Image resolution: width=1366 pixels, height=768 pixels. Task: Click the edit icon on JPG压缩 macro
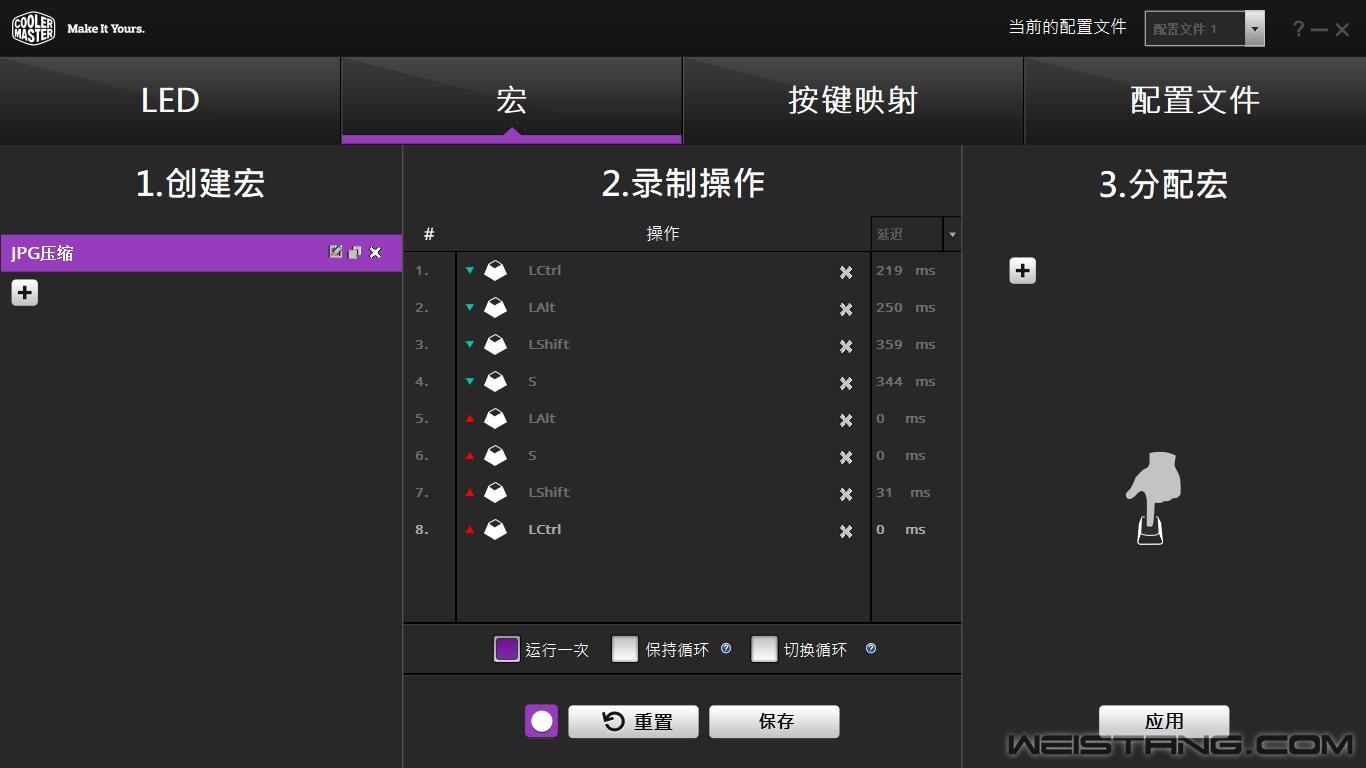pos(336,252)
